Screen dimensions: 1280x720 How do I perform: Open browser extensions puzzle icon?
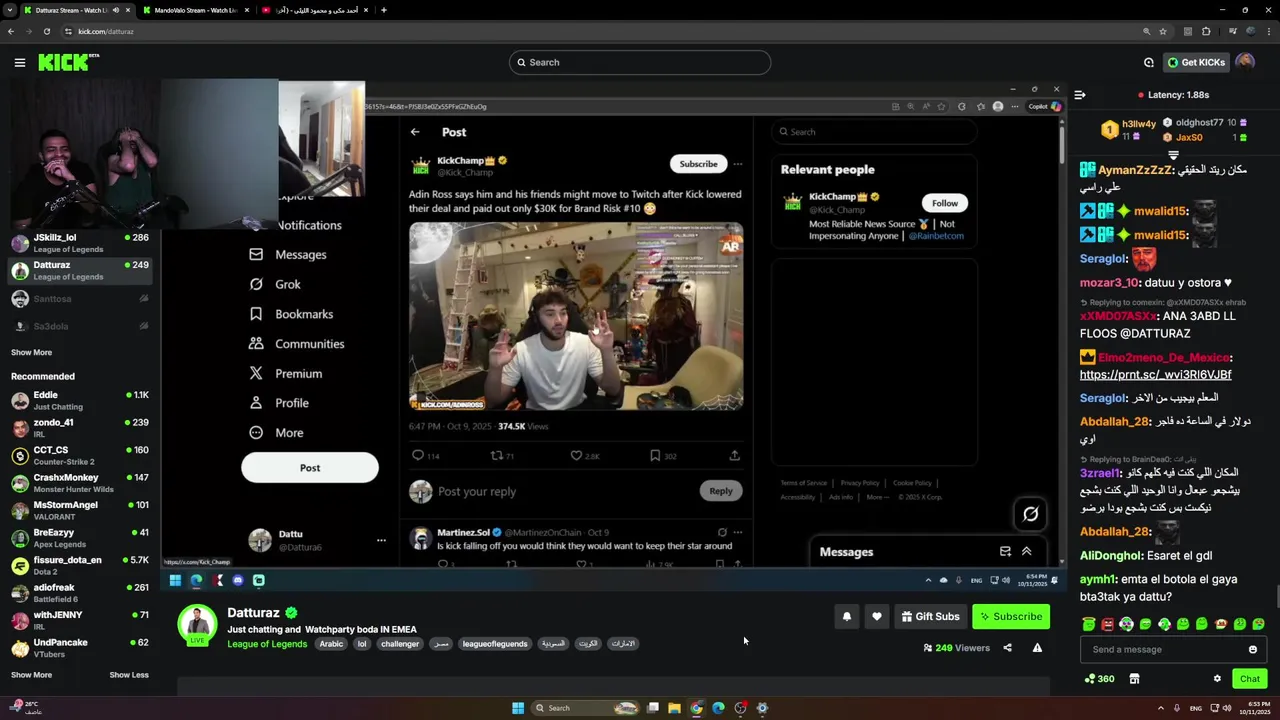pos(1207,31)
